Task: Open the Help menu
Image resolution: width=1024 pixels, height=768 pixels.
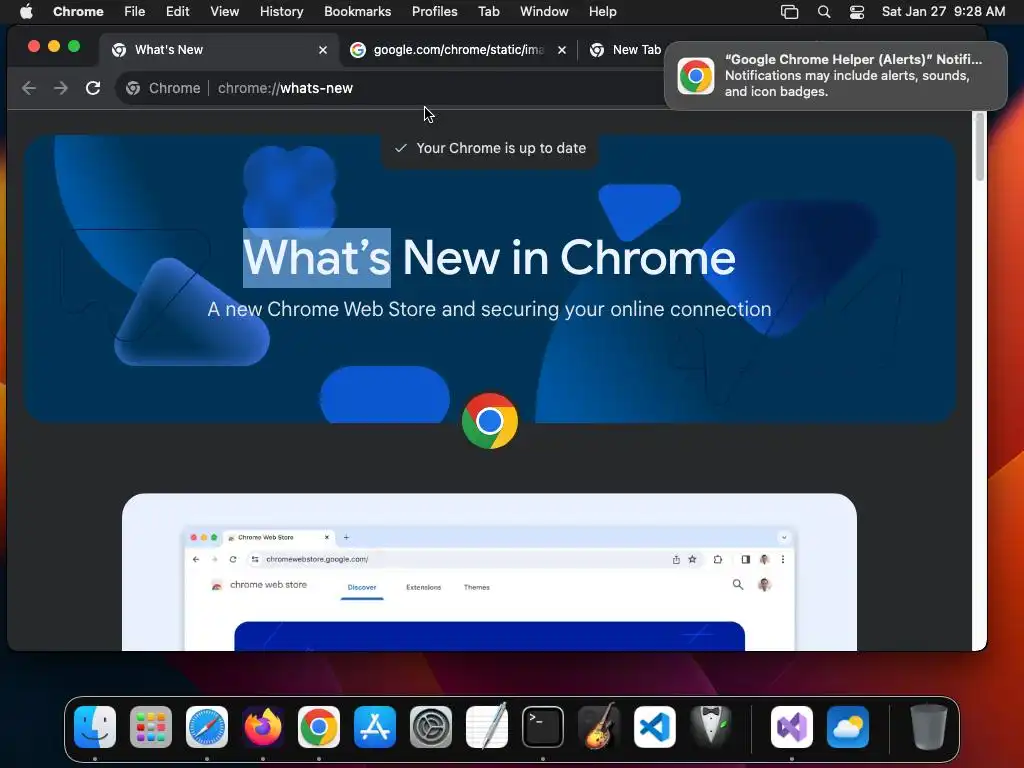Action: pos(602,11)
